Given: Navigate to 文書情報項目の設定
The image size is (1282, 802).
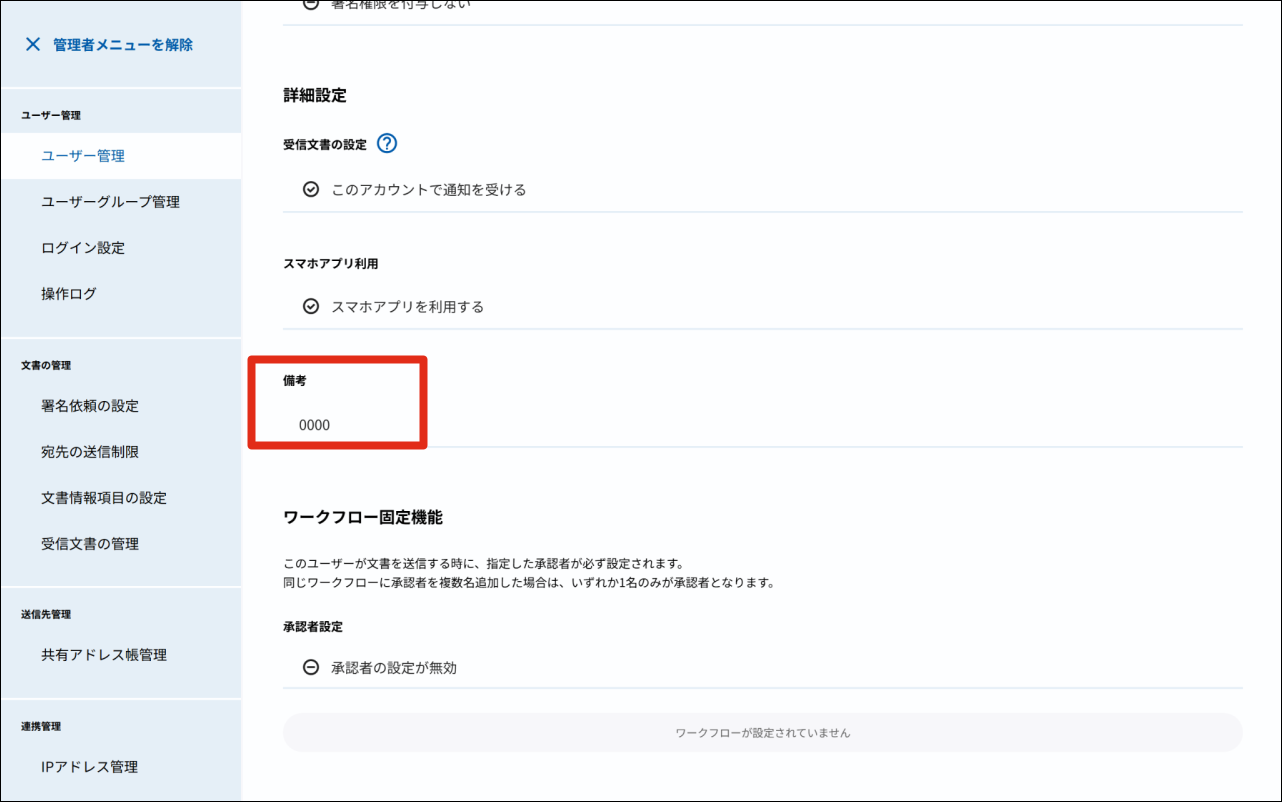Looking at the screenshot, I should [104, 498].
